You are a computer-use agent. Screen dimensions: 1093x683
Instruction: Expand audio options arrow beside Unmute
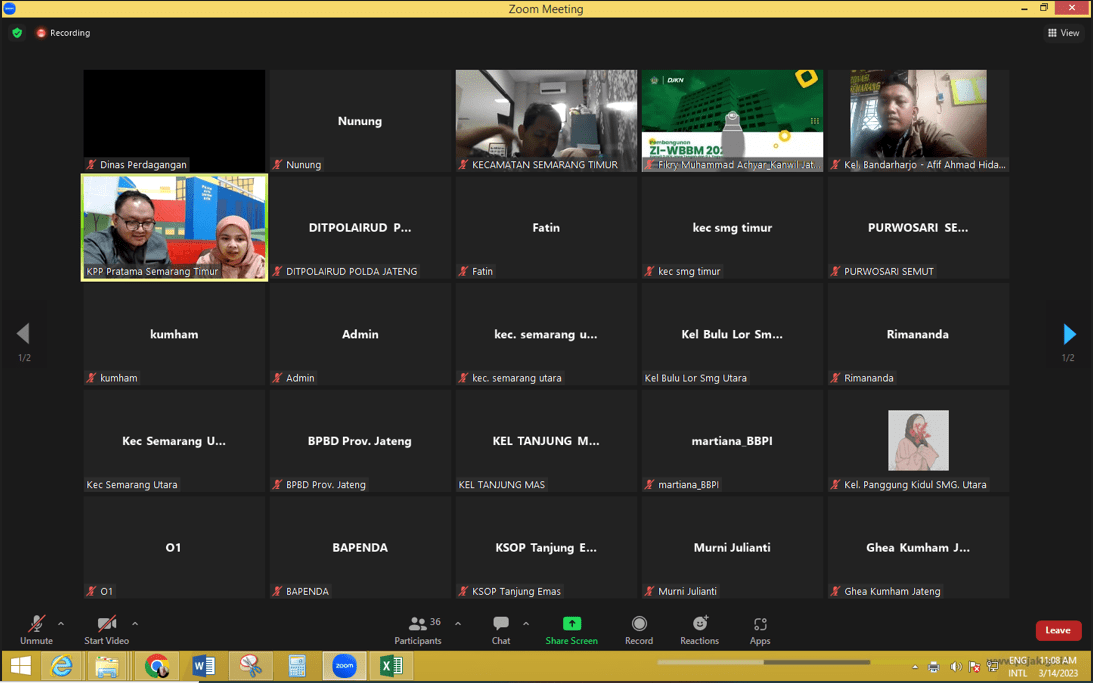click(x=61, y=624)
